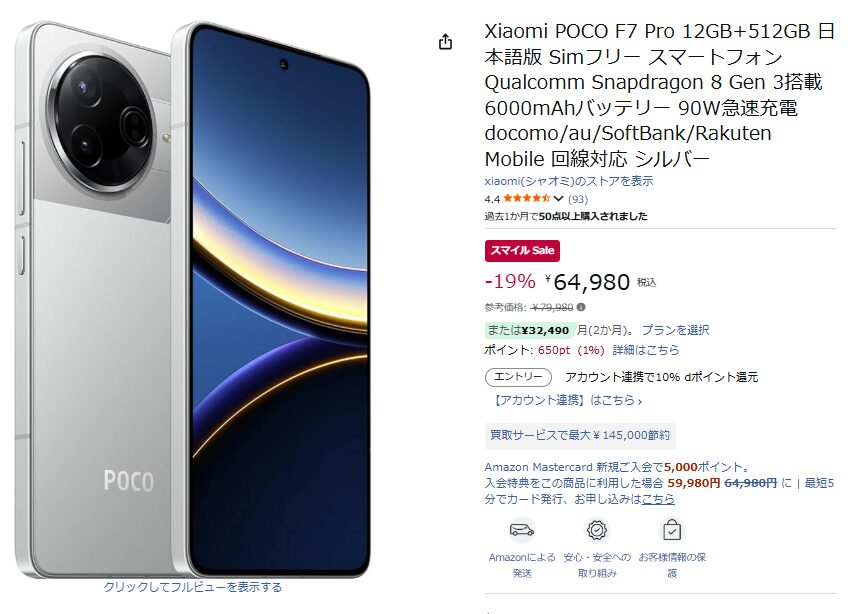Image resolution: width=855 pixels, height=614 pixels.
Task: Click the star rating icons
Action: [526, 198]
